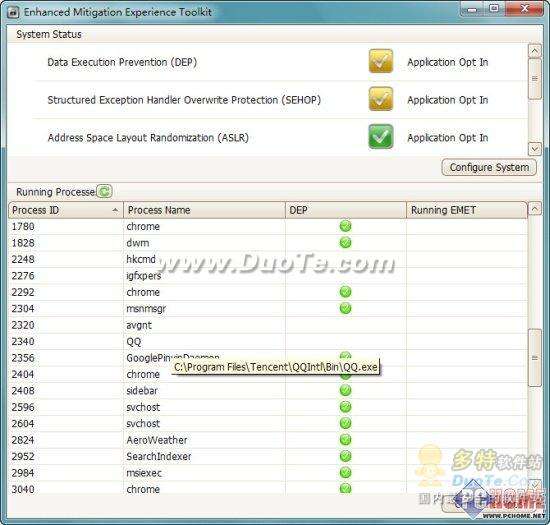Select chrome process with ID 2404
Viewport: 550px width, 525px height.
[268, 374]
